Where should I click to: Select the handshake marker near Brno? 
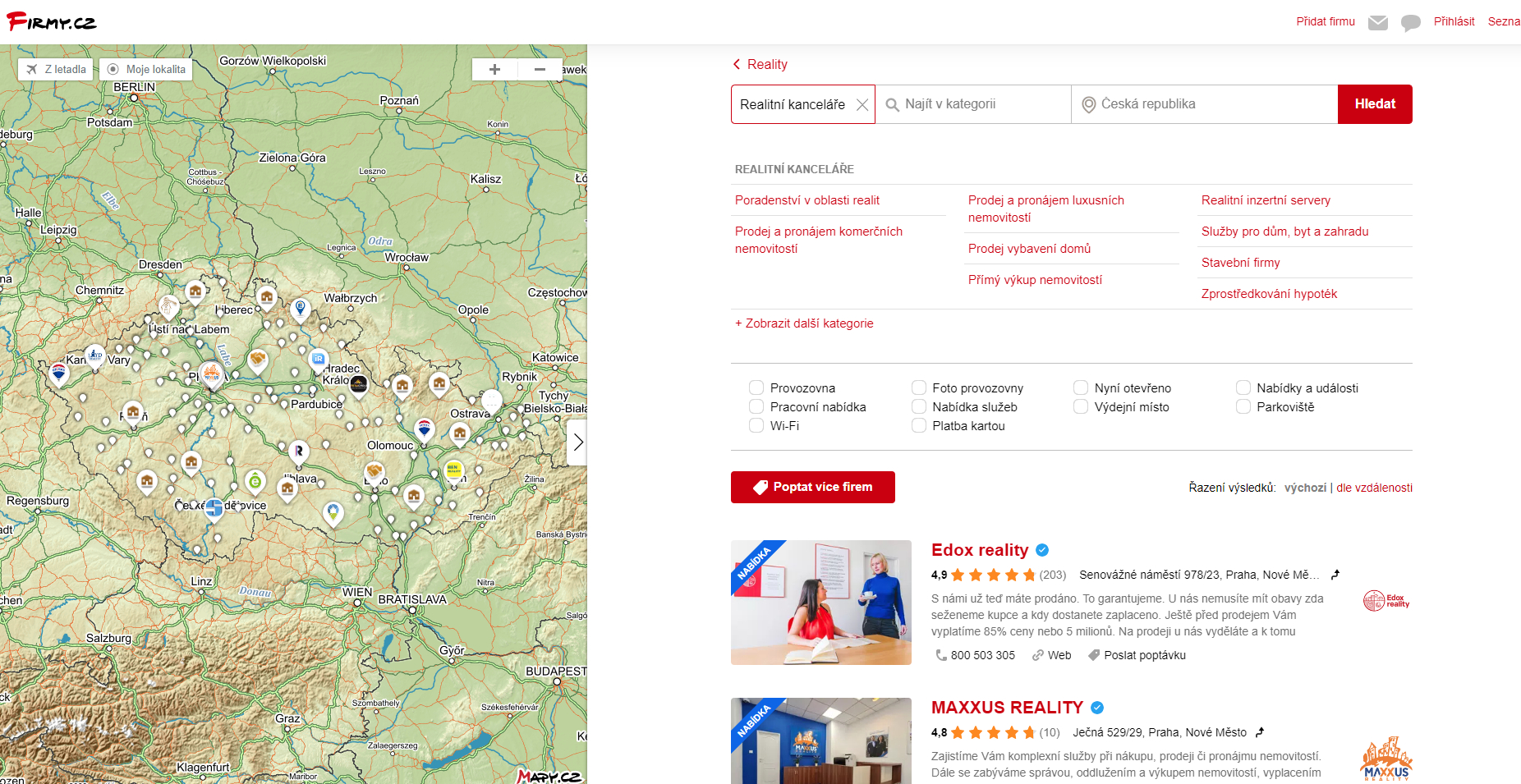(x=375, y=472)
